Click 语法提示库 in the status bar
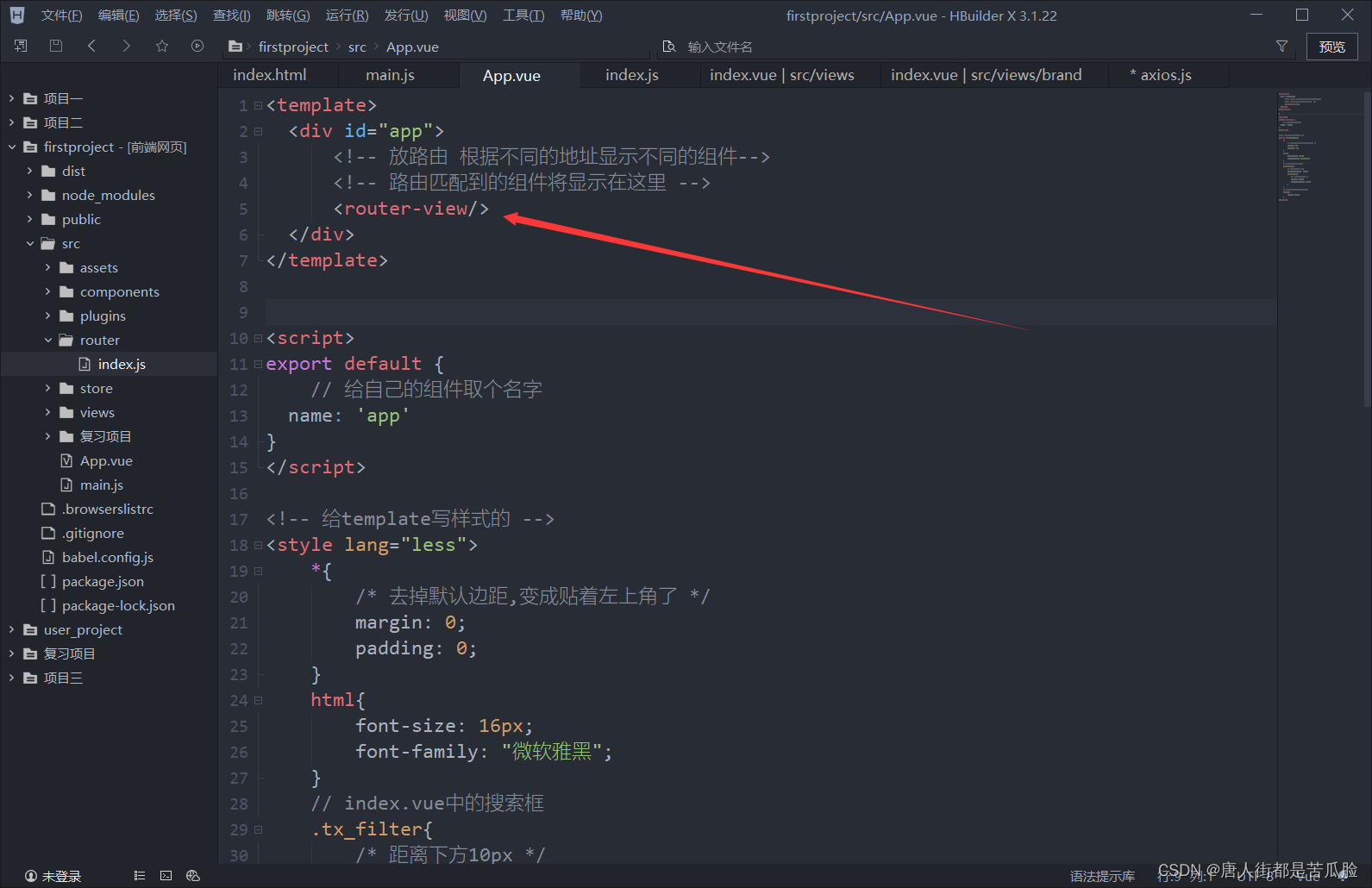Screen dimensions: 1372x888 click(1102, 876)
